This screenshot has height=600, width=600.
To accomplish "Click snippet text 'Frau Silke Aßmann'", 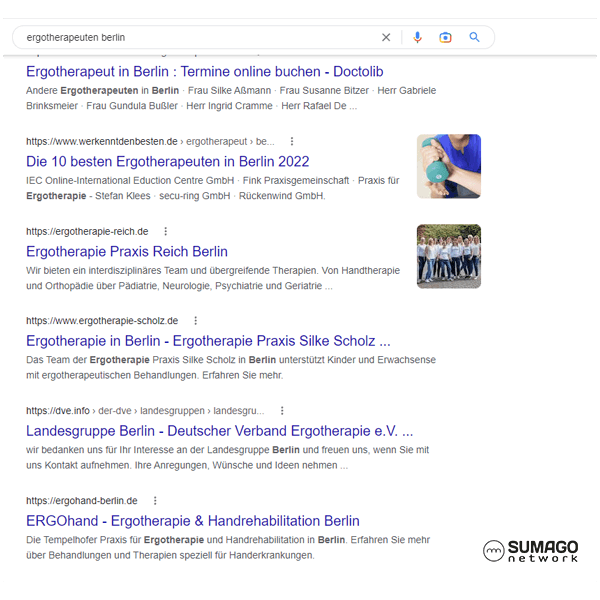I will click(x=229, y=91).
